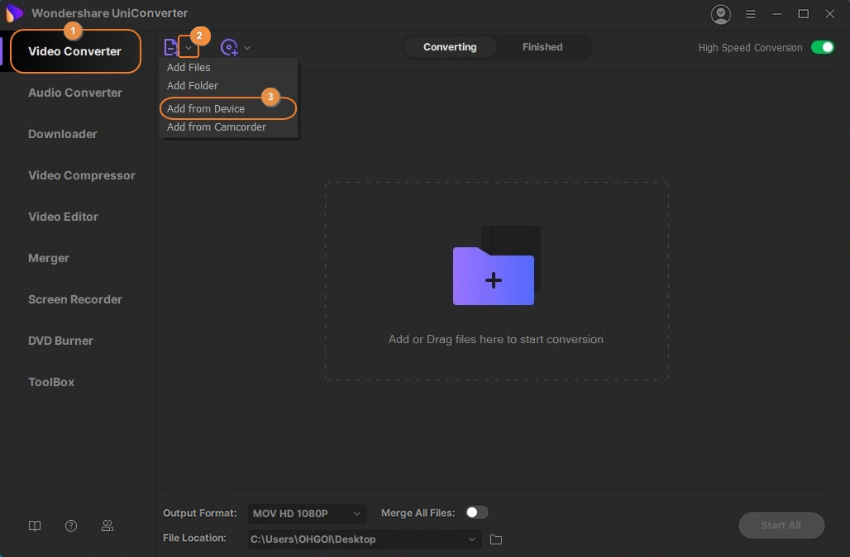
Task: Expand the Load DVD dropdown arrow
Action: coord(248,47)
